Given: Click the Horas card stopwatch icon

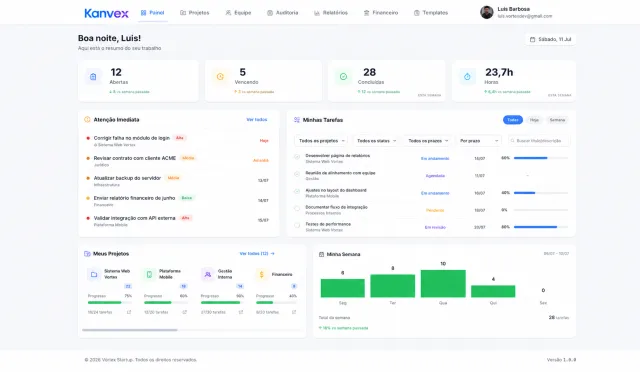Looking at the screenshot, I should 467,77.
